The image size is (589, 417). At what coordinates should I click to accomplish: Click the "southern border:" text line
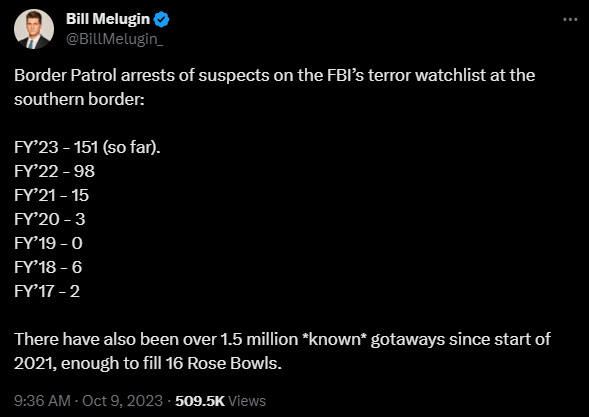[x=79, y=99]
